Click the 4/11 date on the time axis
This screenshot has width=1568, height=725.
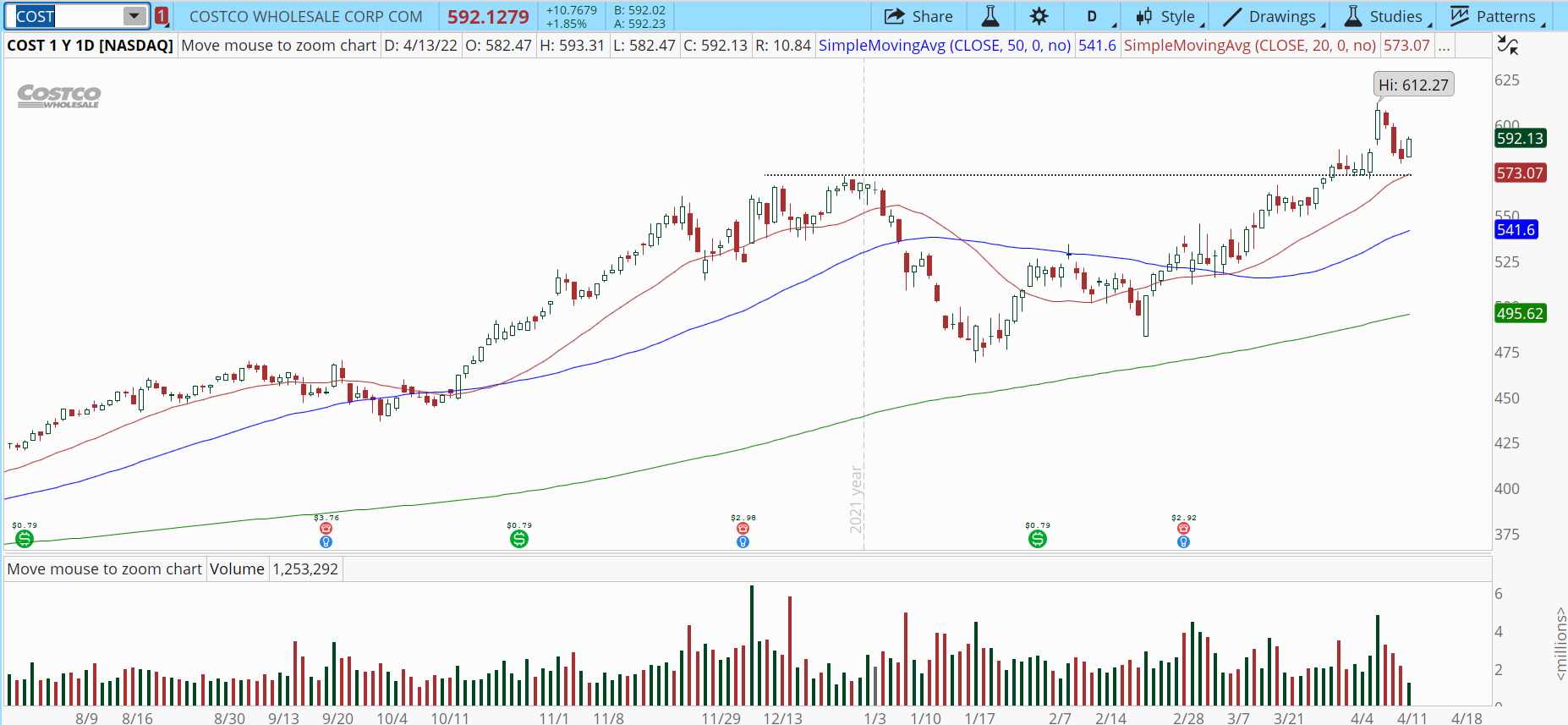[1412, 718]
